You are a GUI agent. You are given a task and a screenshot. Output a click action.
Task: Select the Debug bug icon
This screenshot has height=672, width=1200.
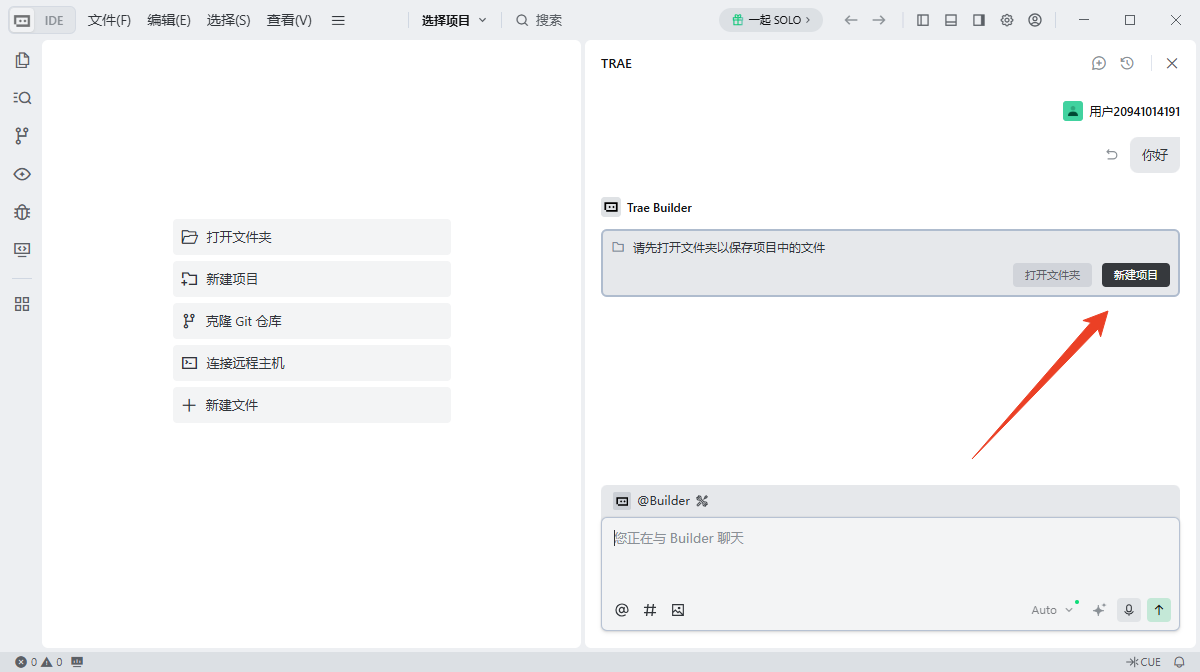click(22, 212)
